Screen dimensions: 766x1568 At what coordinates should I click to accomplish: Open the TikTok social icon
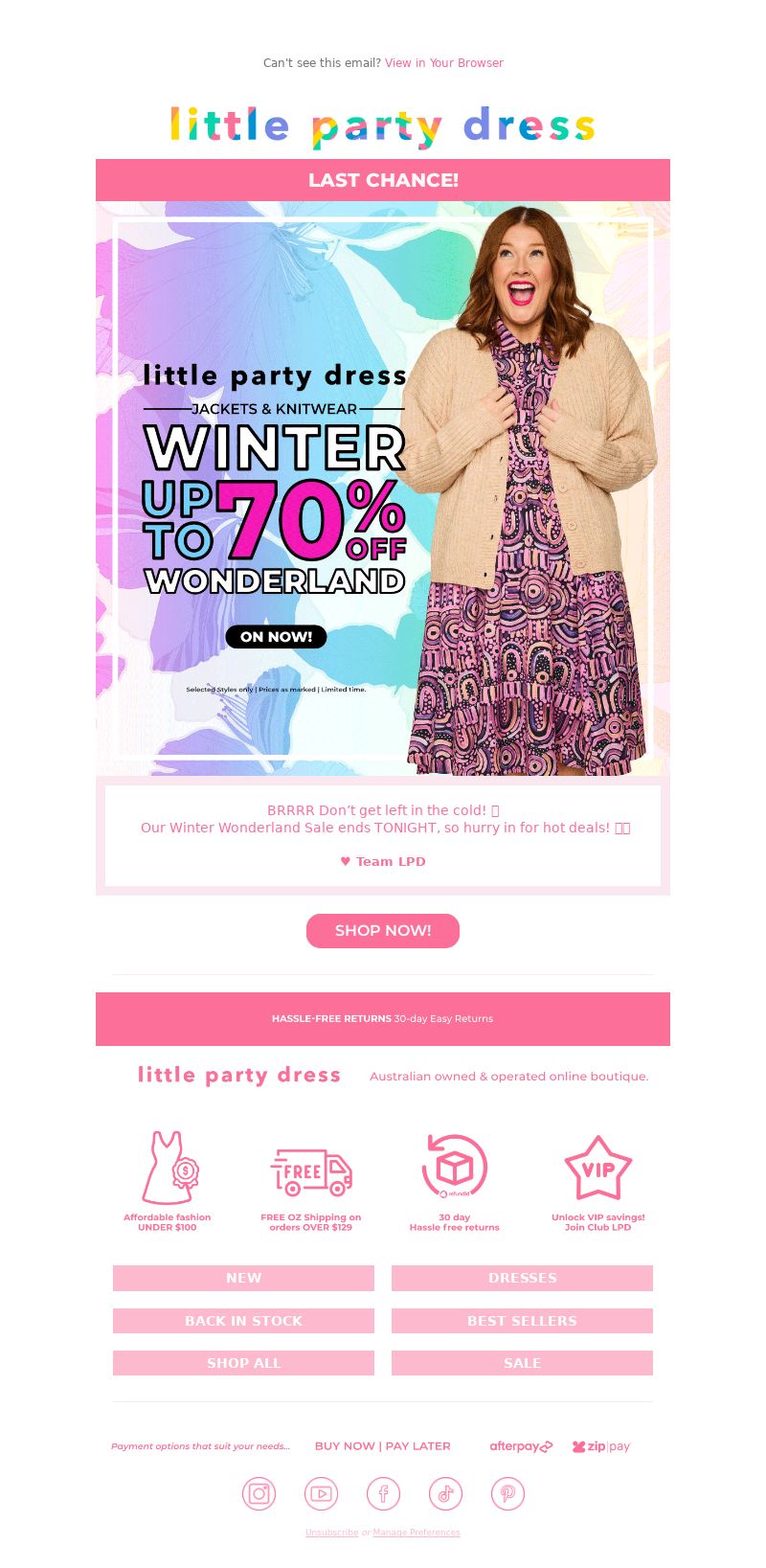pos(445,1493)
